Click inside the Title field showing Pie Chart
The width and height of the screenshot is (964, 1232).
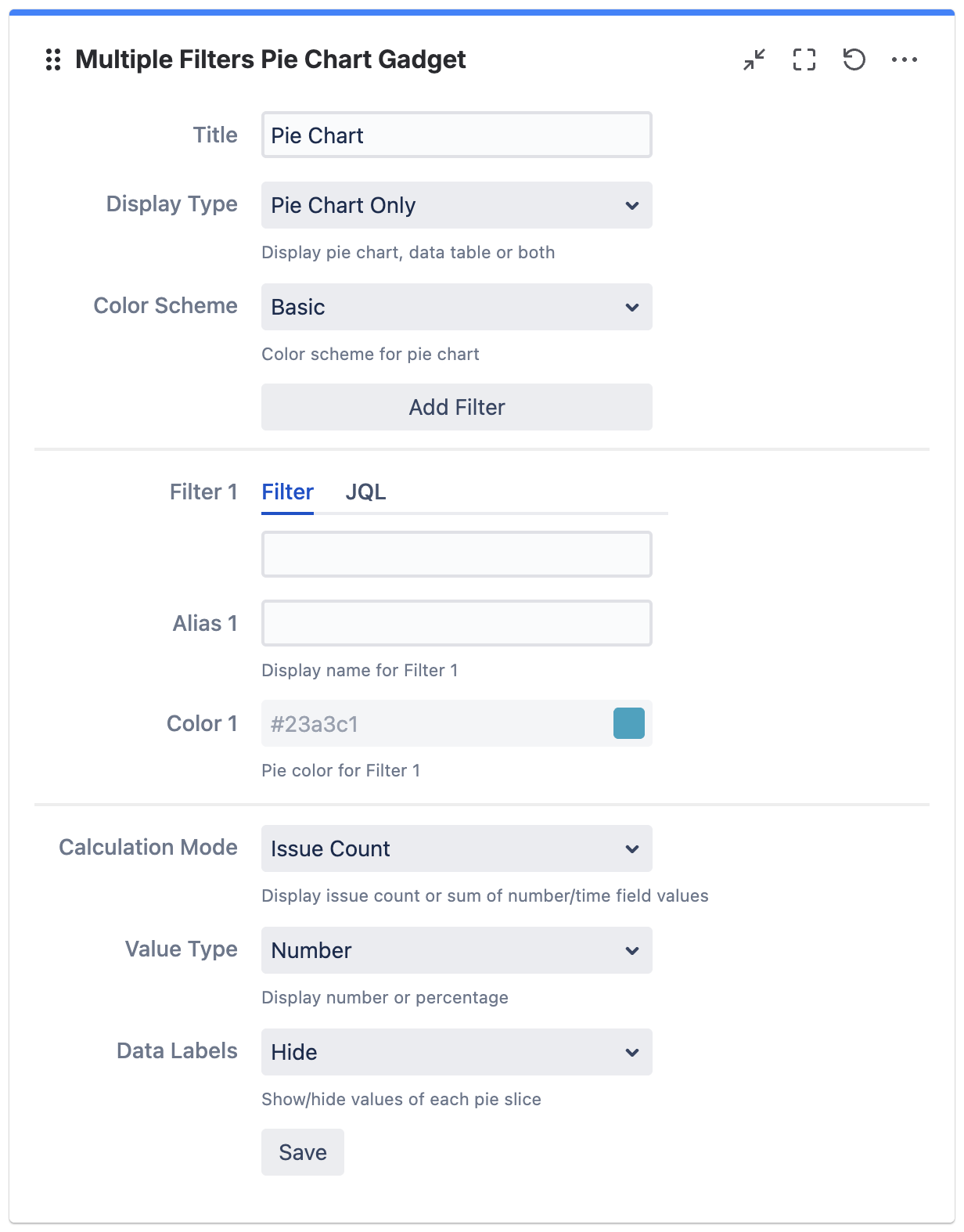point(456,135)
